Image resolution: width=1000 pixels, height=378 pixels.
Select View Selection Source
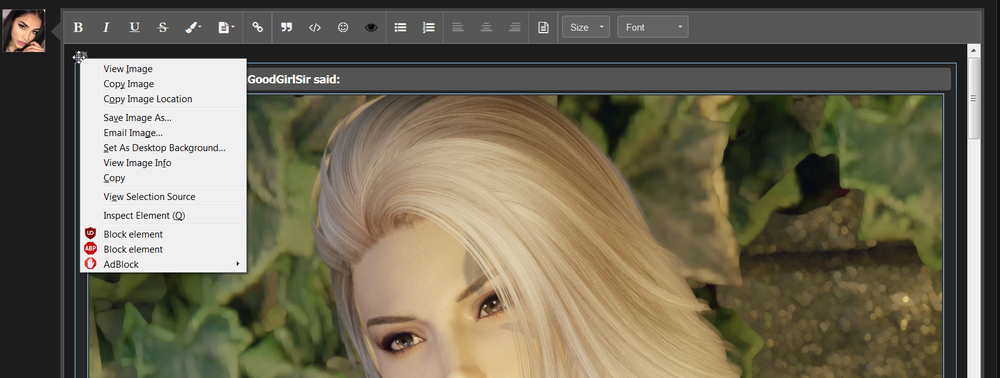point(163,196)
